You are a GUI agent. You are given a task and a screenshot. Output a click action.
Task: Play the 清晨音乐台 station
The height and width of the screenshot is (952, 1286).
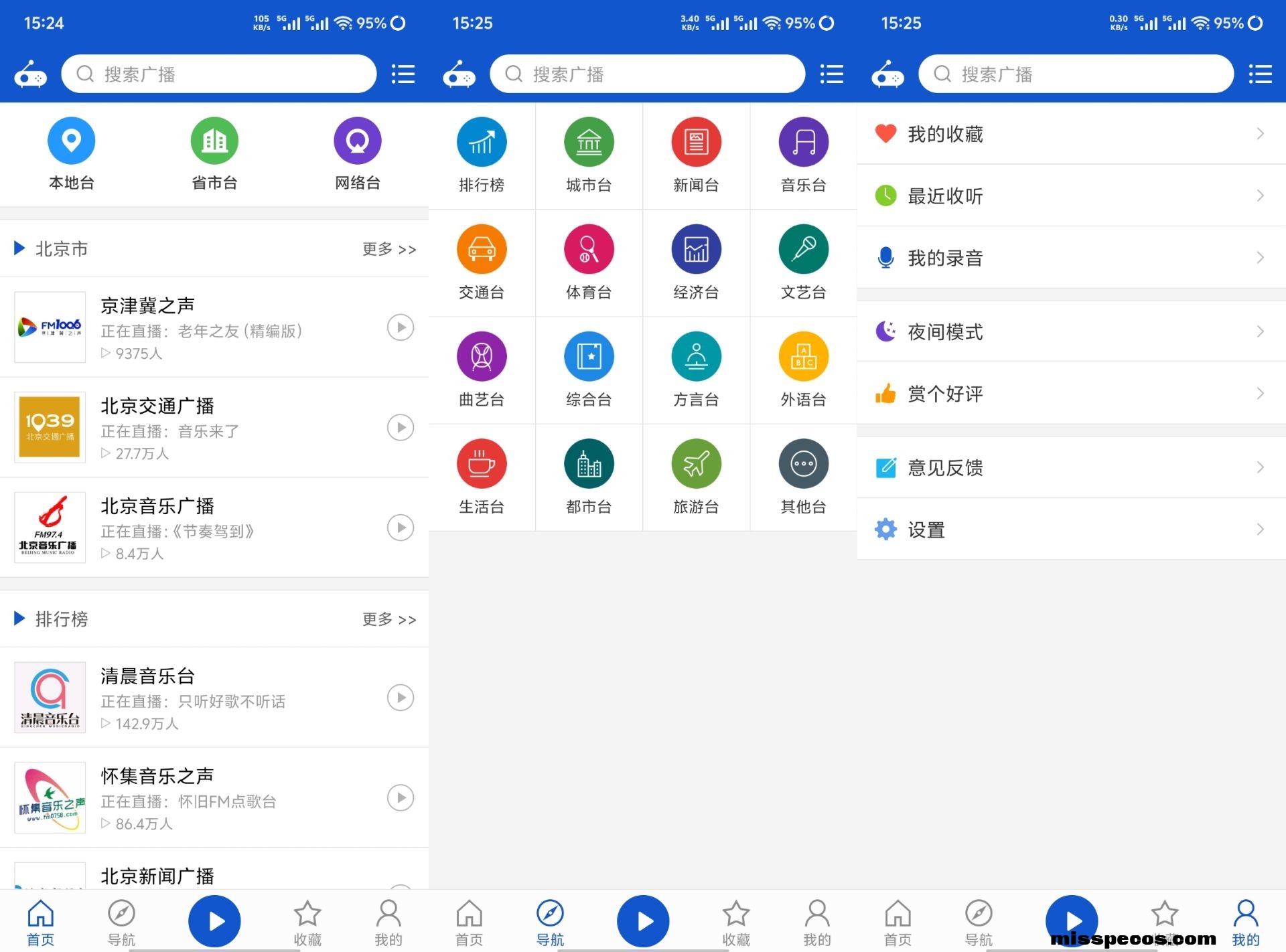click(401, 698)
